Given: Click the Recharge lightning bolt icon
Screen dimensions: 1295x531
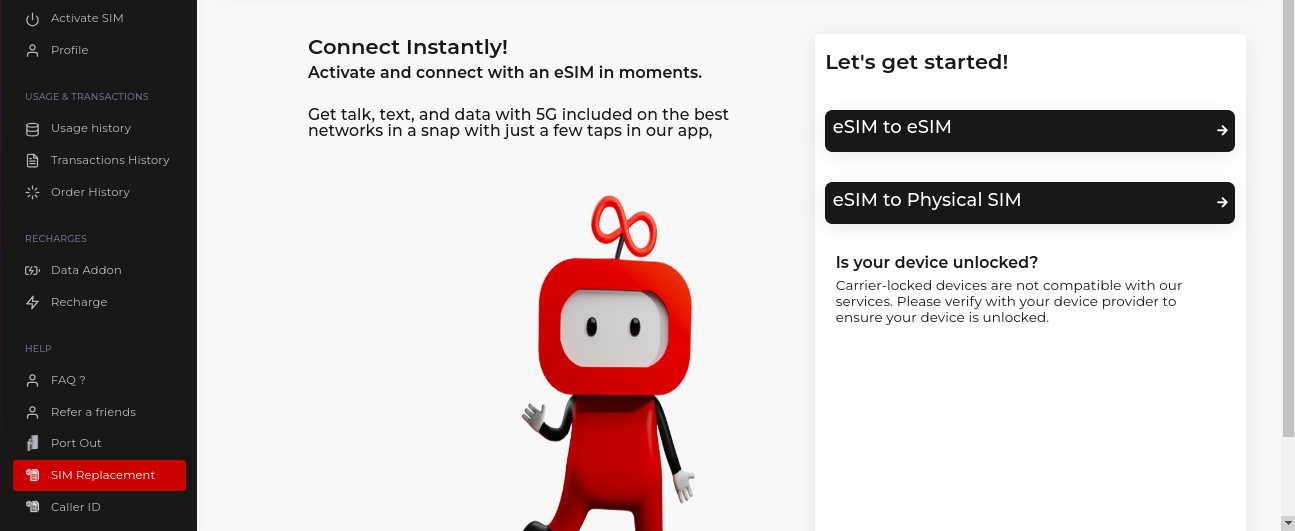Looking at the screenshot, I should [32, 302].
